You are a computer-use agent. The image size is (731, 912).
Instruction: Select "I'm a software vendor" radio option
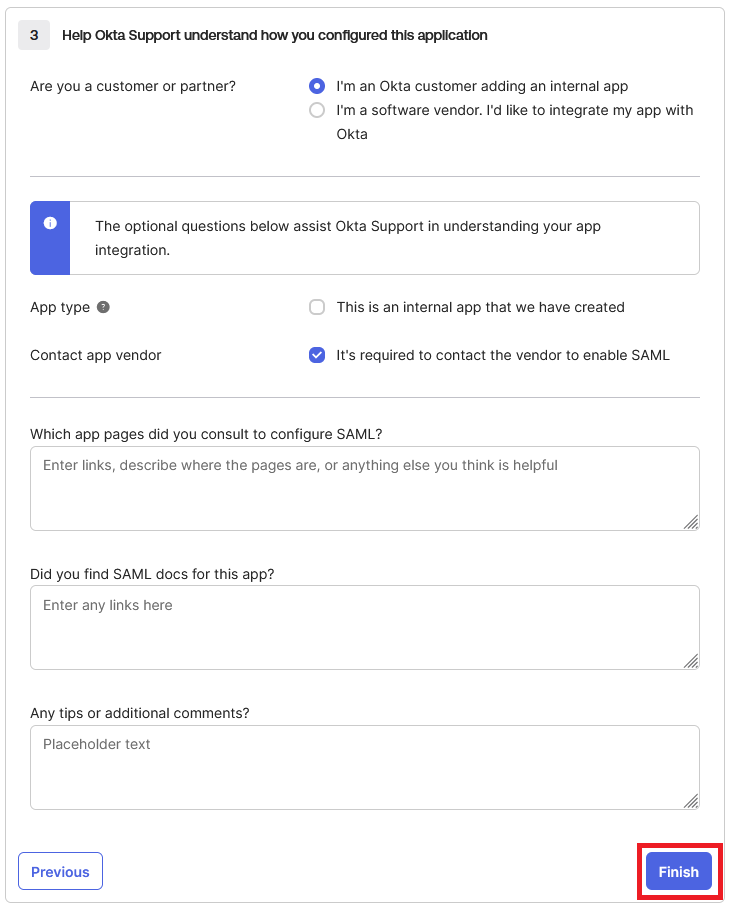(317, 110)
